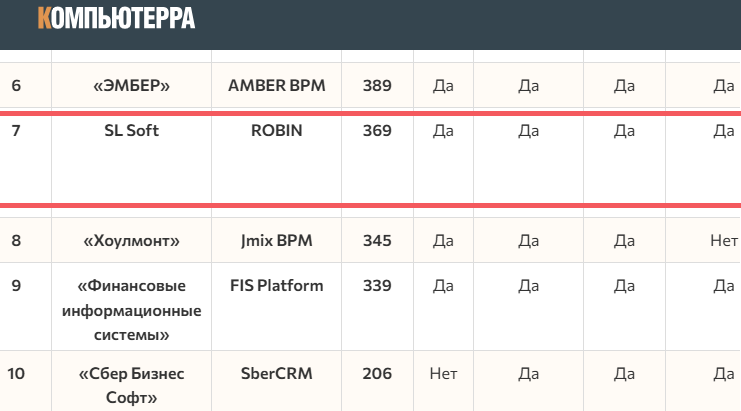The height and width of the screenshot is (411, 741).
Task: Click the ROBIN product name
Action: tap(277, 131)
